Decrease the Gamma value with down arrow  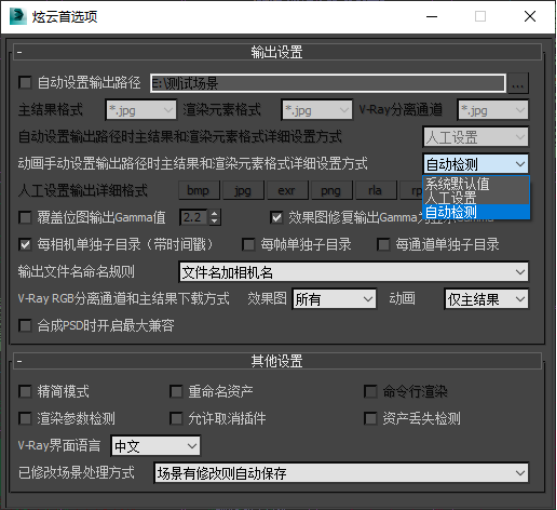pyautogui.click(x=214, y=221)
